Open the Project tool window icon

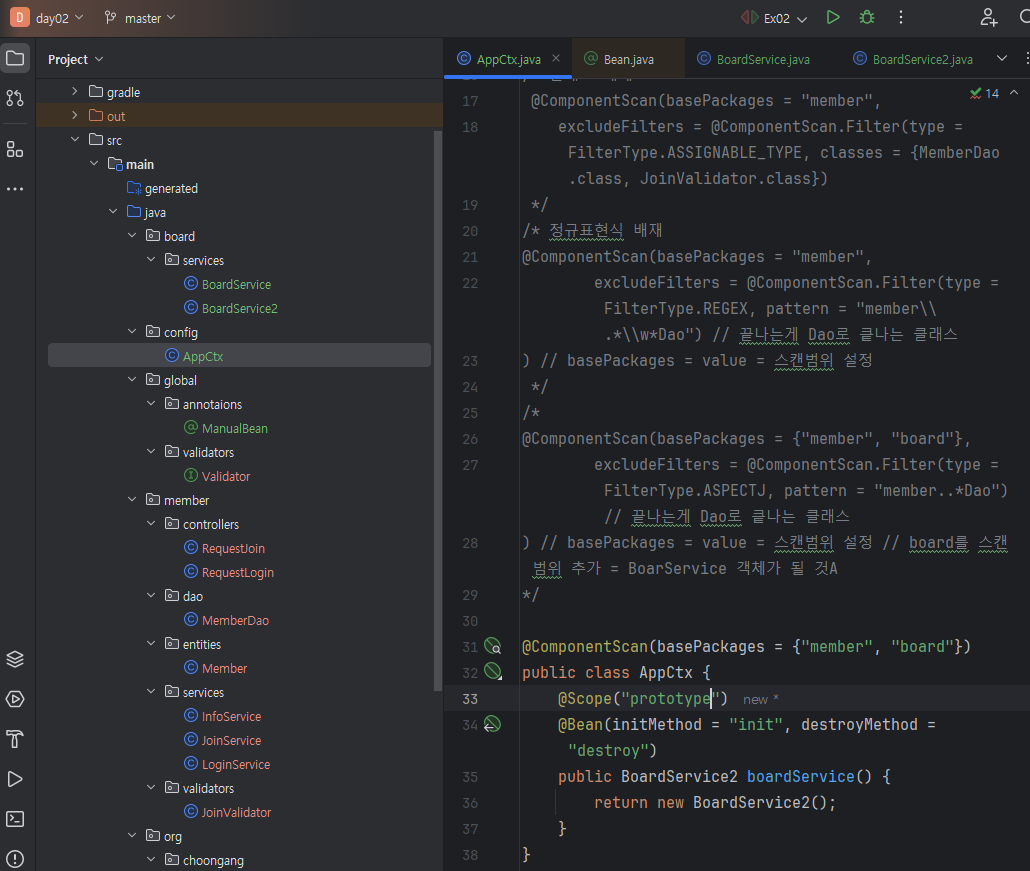click(x=15, y=59)
